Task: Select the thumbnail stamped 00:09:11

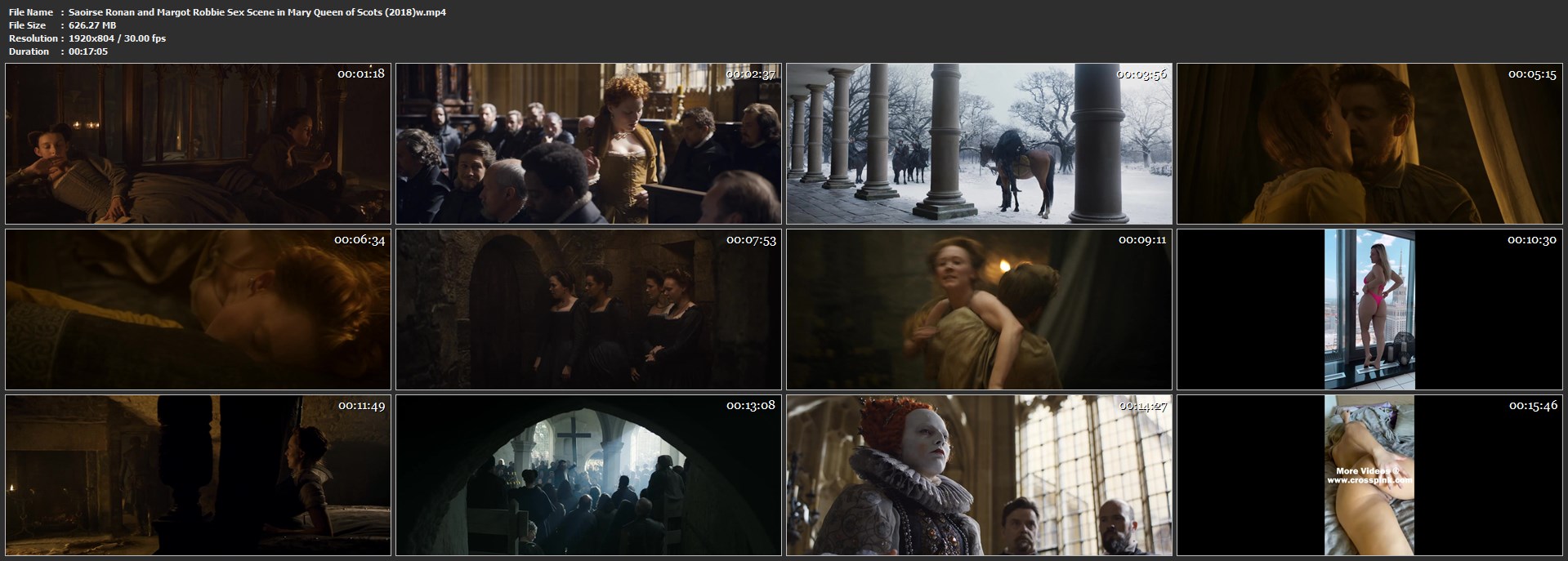Action: point(980,309)
